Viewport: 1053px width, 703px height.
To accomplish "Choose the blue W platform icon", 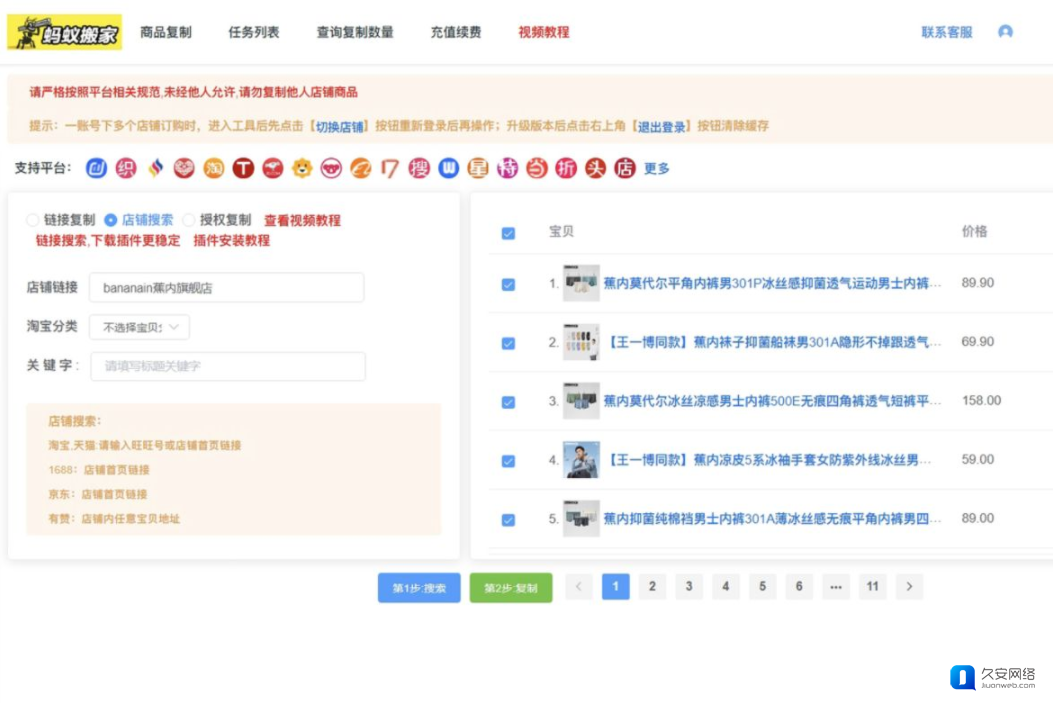I will [449, 168].
